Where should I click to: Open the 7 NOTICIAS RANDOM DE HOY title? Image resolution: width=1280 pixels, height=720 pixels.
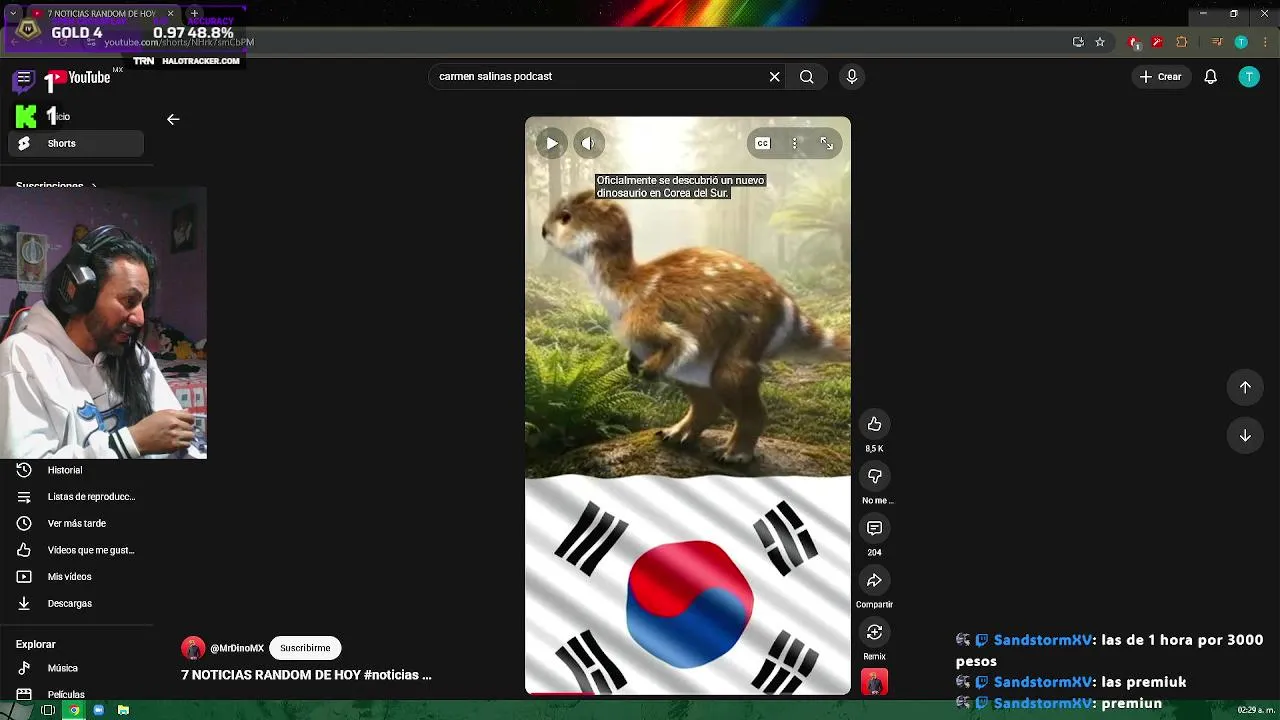[x=306, y=675]
